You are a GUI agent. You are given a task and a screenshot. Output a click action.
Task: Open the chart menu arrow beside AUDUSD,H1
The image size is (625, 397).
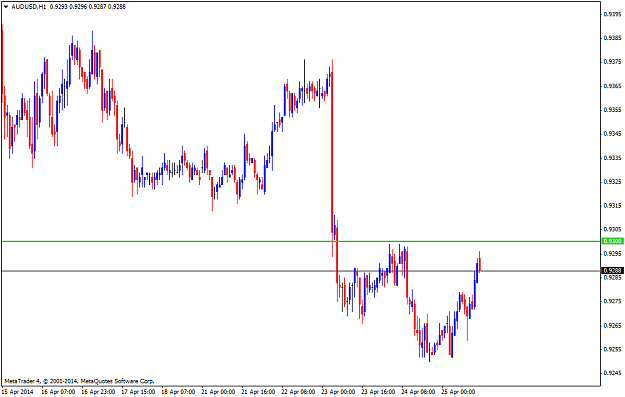pos(6,7)
